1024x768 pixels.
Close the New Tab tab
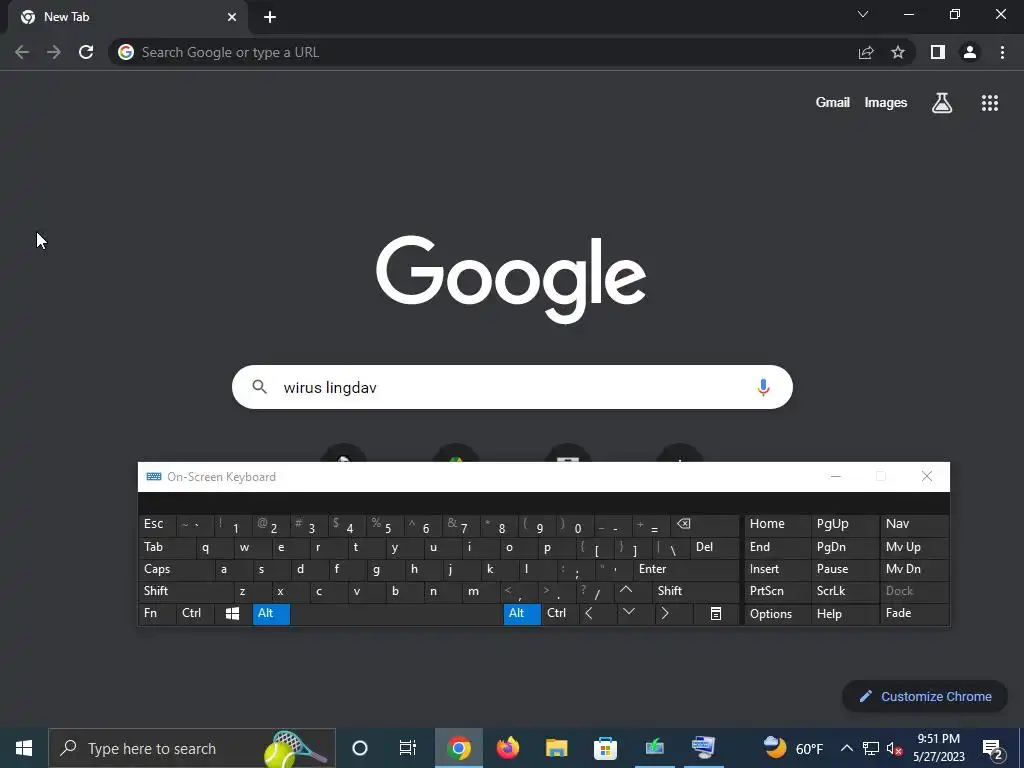pyautogui.click(x=232, y=17)
